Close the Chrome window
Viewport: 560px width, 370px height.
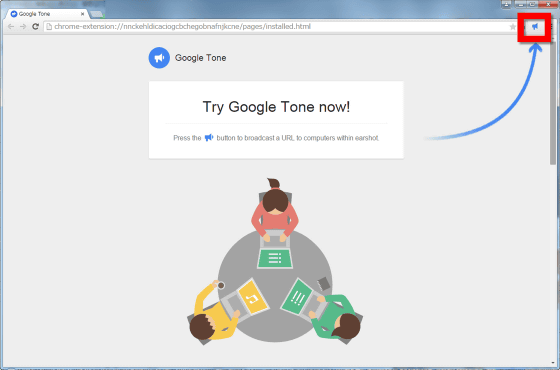pos(548,4)
